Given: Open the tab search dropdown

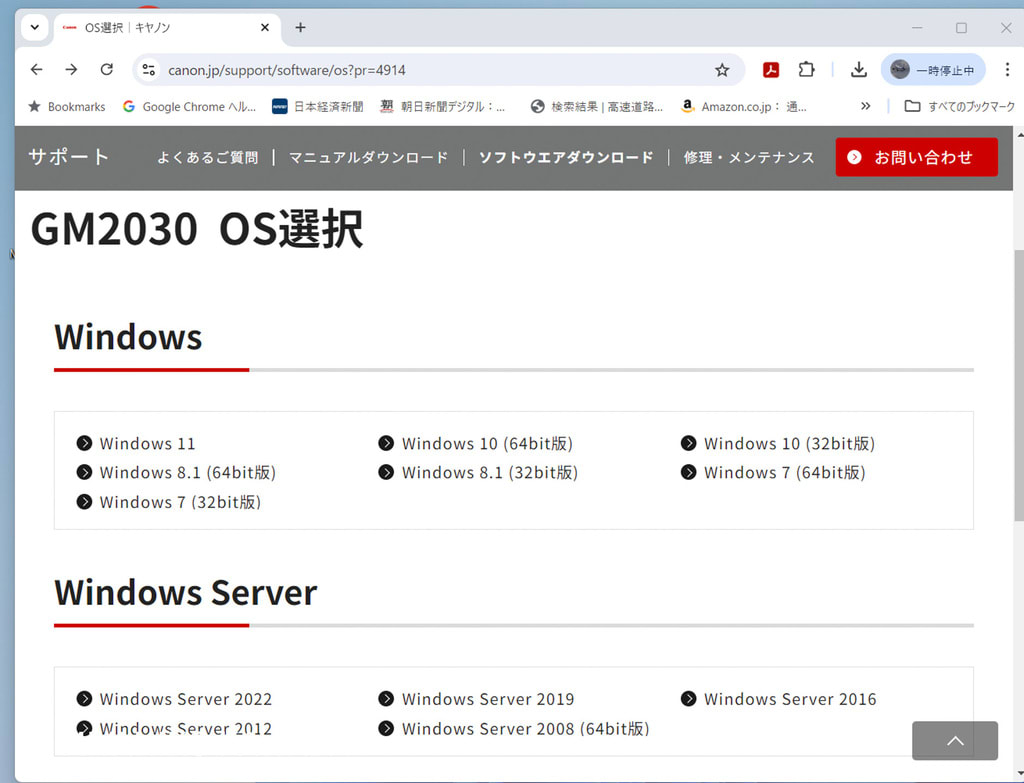Looking at the screenshot, I should coord(35,27).
